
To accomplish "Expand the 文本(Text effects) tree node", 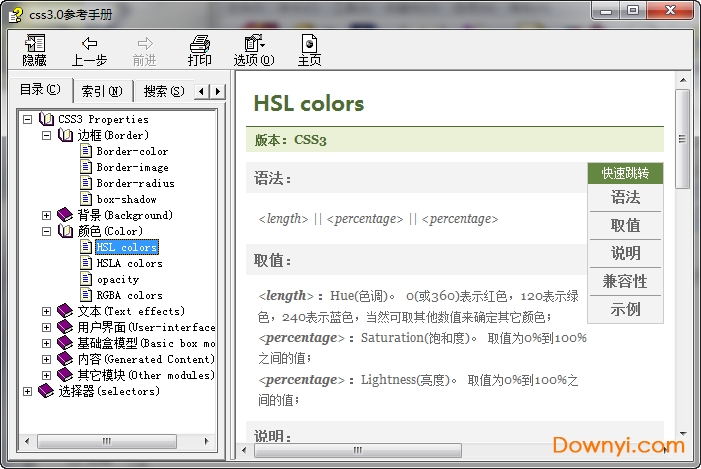I will coord(46,311).
